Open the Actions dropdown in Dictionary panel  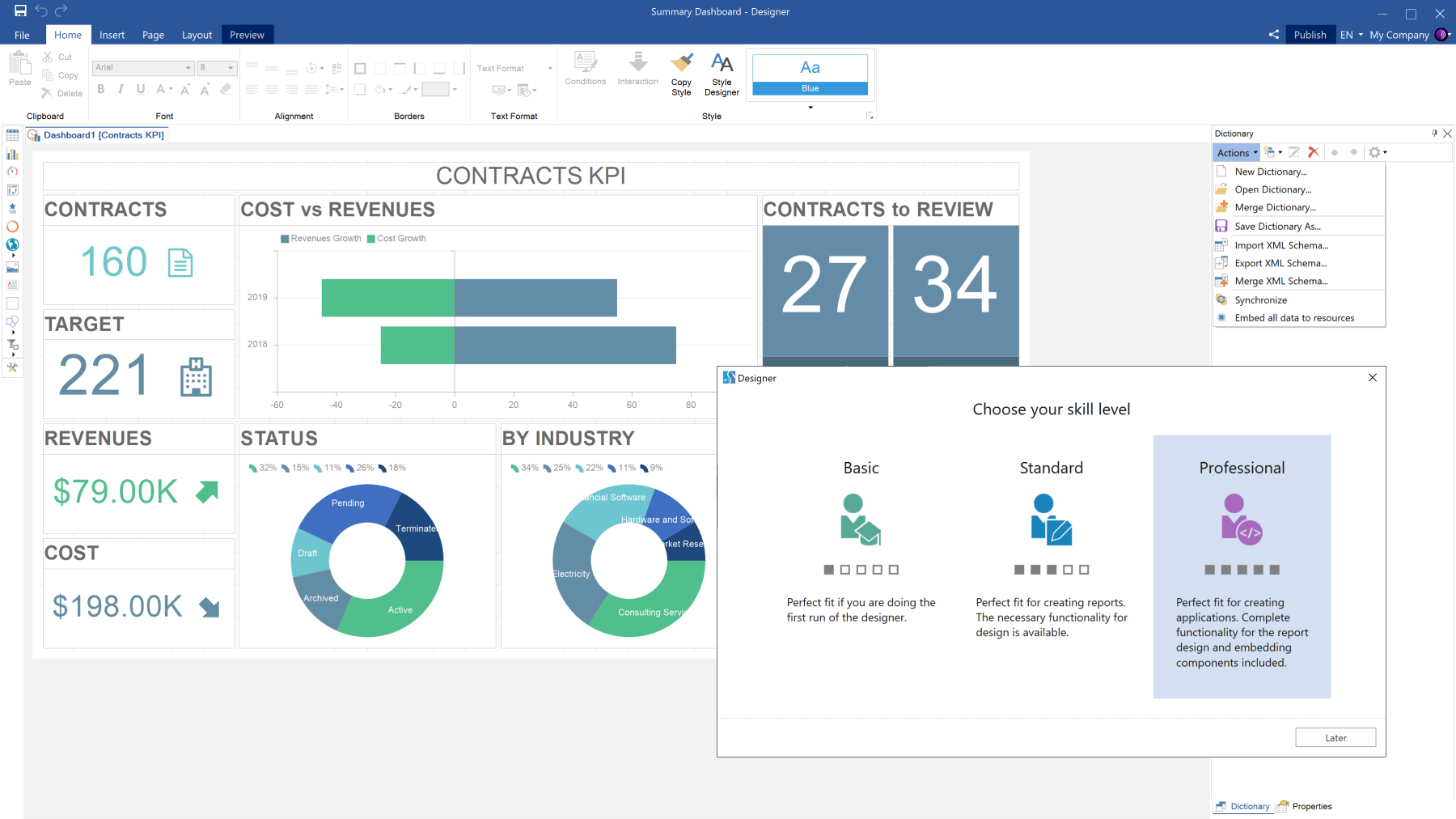[1237, 152]
